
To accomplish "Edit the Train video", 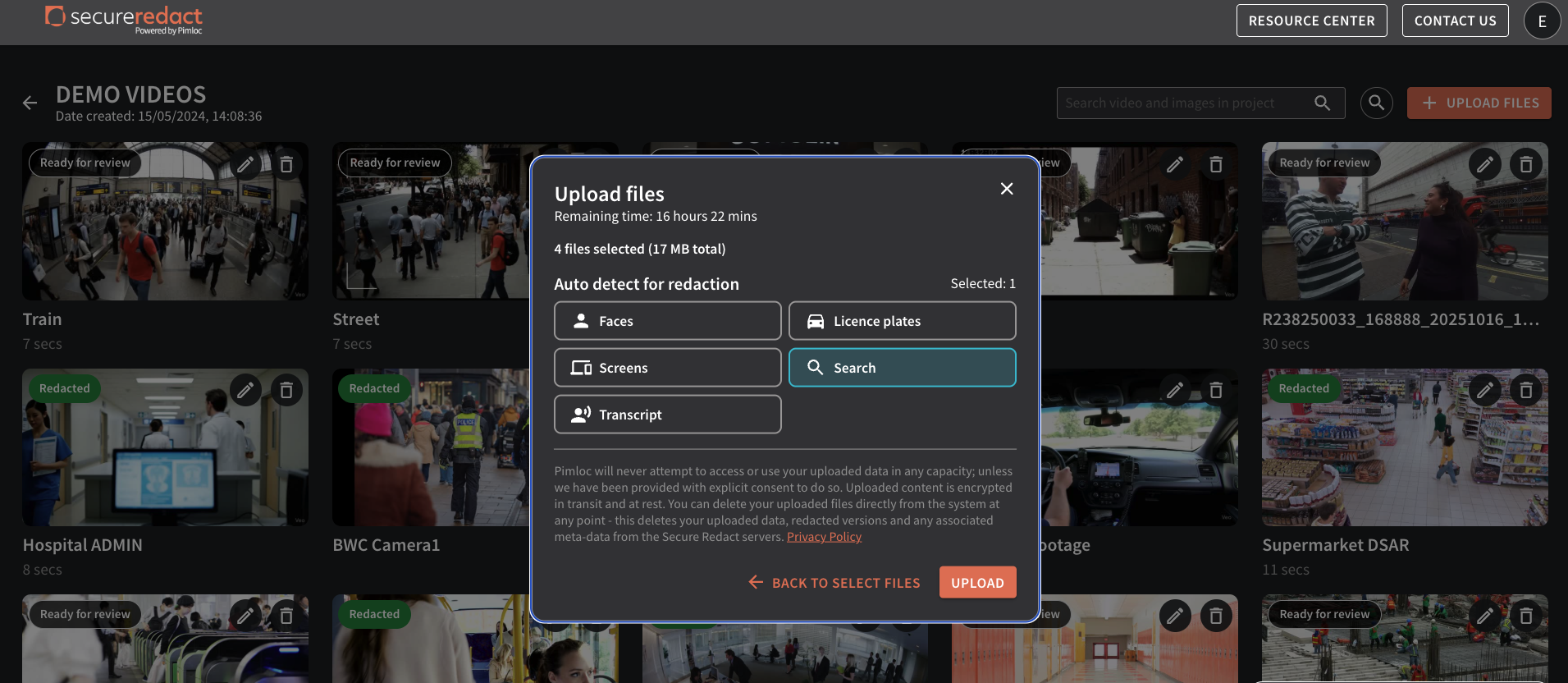I will (245, 165).
